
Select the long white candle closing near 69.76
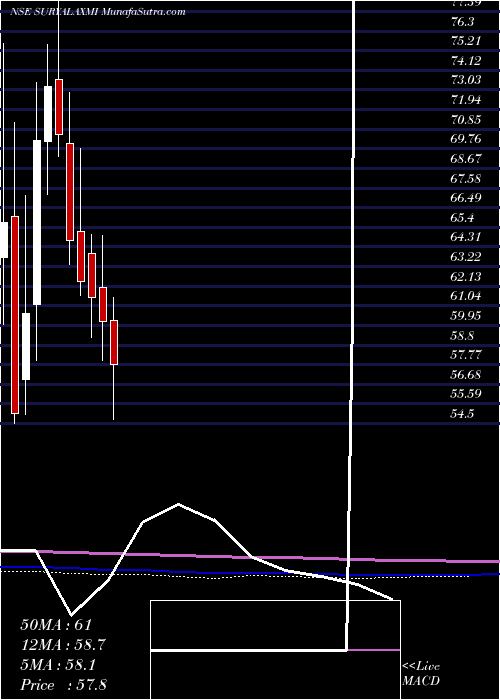(x=37, y=222)
